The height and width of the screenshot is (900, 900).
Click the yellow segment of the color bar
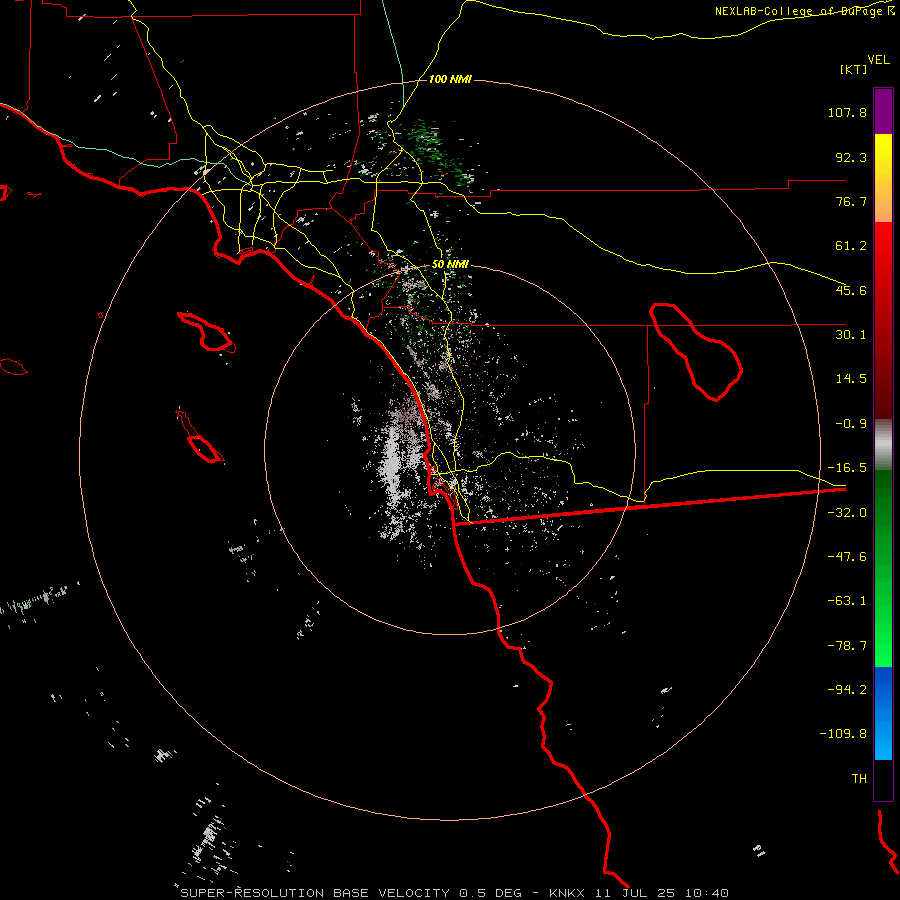pyautogui.click(x=883, y=178)
